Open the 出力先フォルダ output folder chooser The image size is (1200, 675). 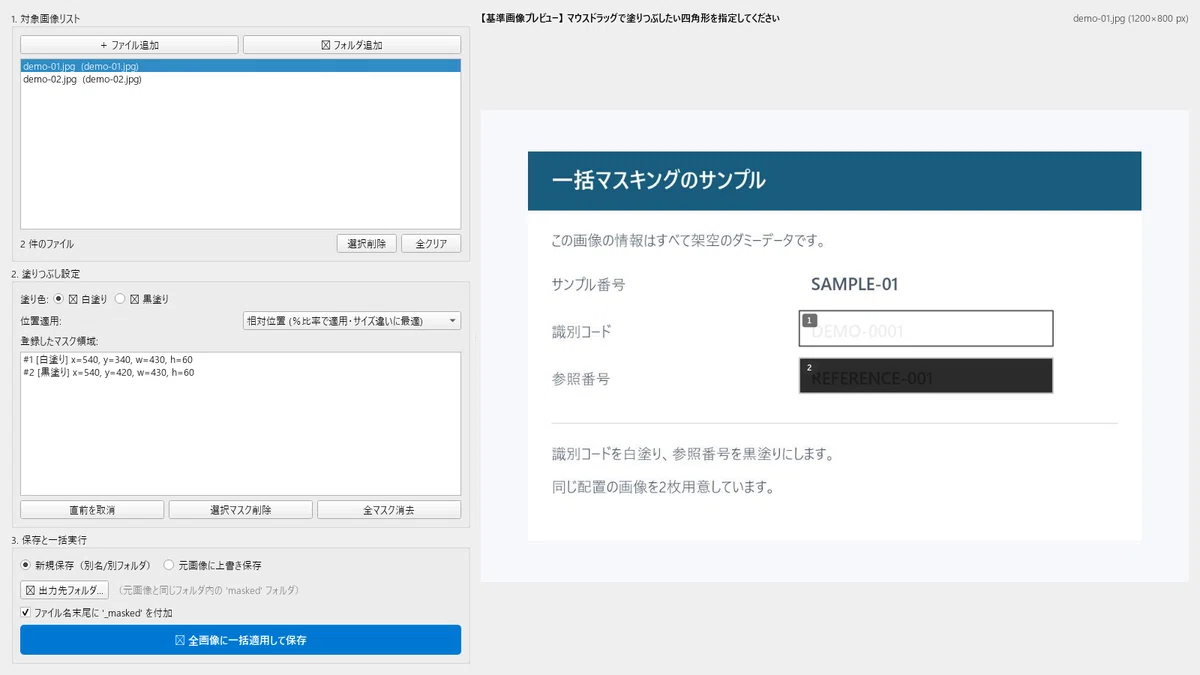coord(65,590)
